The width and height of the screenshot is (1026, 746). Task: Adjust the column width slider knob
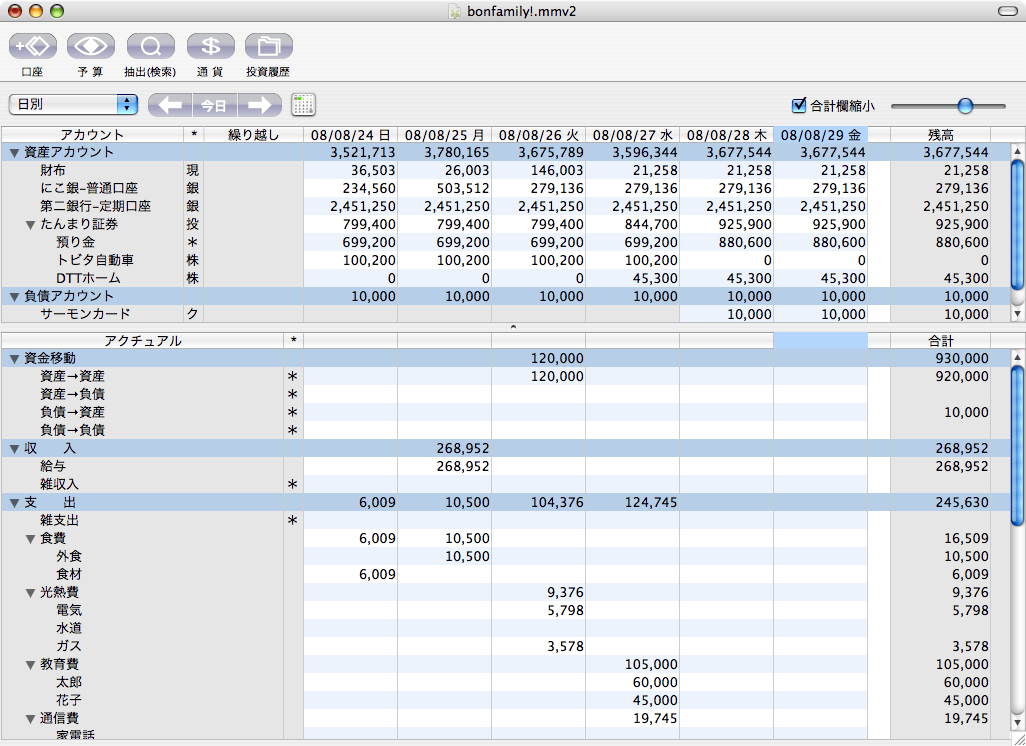click(x=965, y=105)
